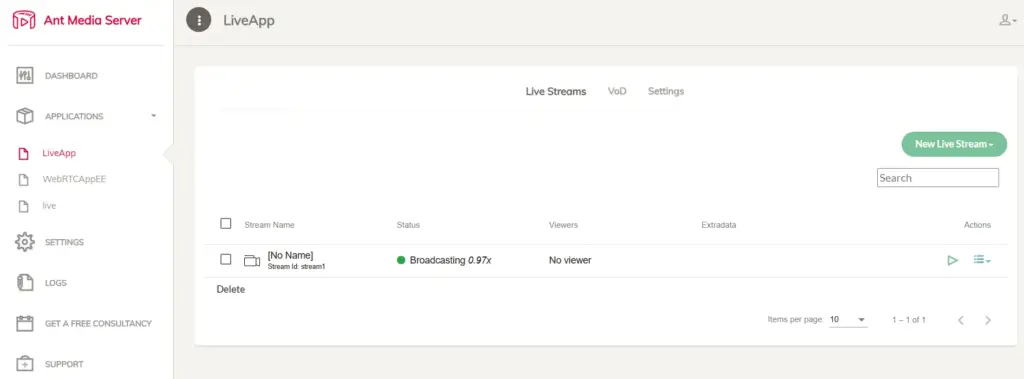Click the LiveApp page heading

(x=249, y=20)
